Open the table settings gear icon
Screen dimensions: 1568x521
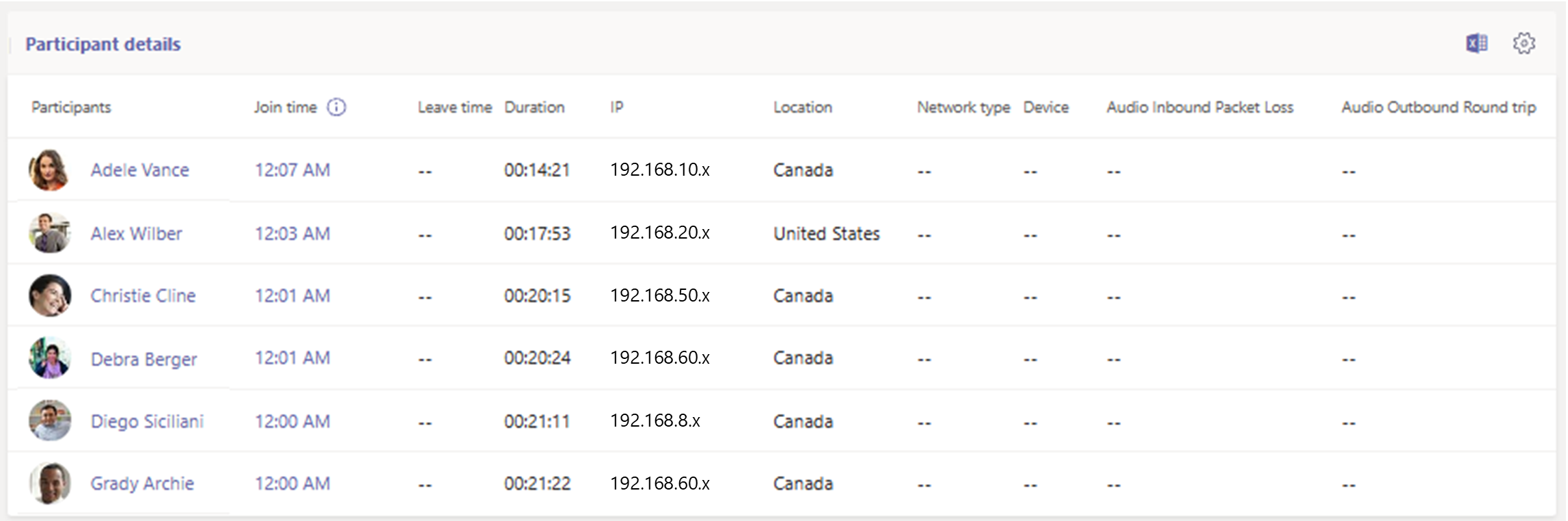[1524, 44]
